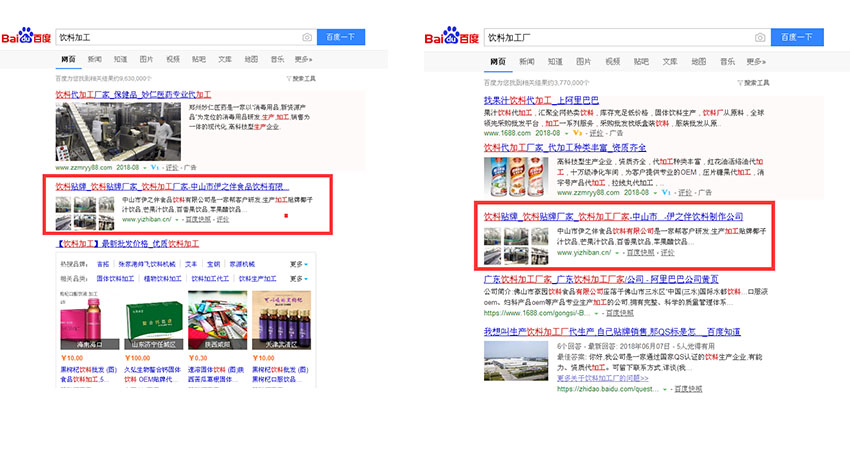Click the V1 verification badge in left ad result
The width and height of the screenshot is (850, 450).
coord(154,168)
